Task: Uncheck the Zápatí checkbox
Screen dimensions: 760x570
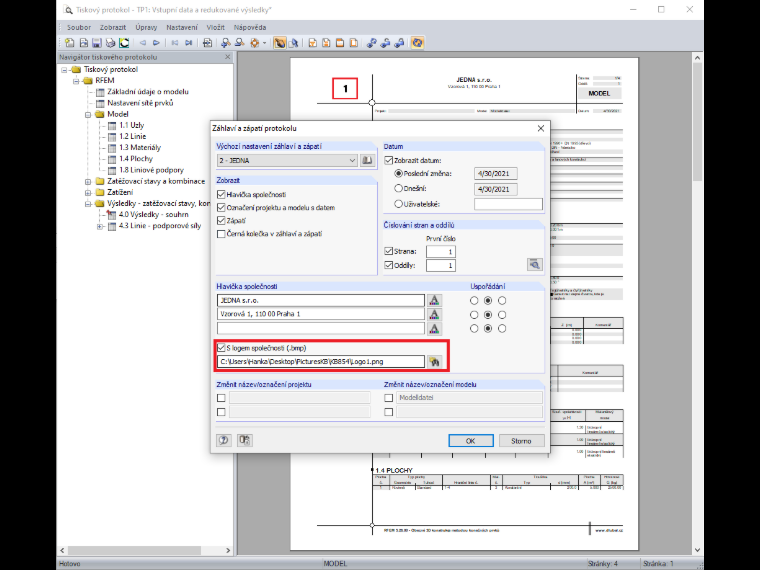Action: pos(222,221)
